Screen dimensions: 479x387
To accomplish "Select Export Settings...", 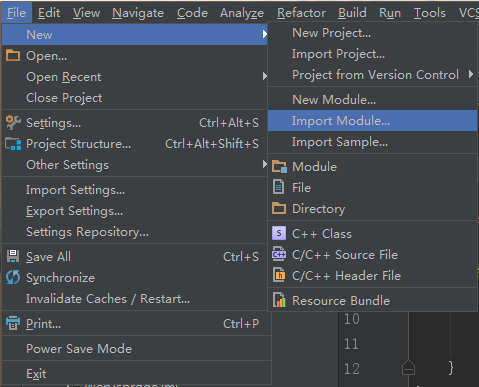I will pos(135,211).
